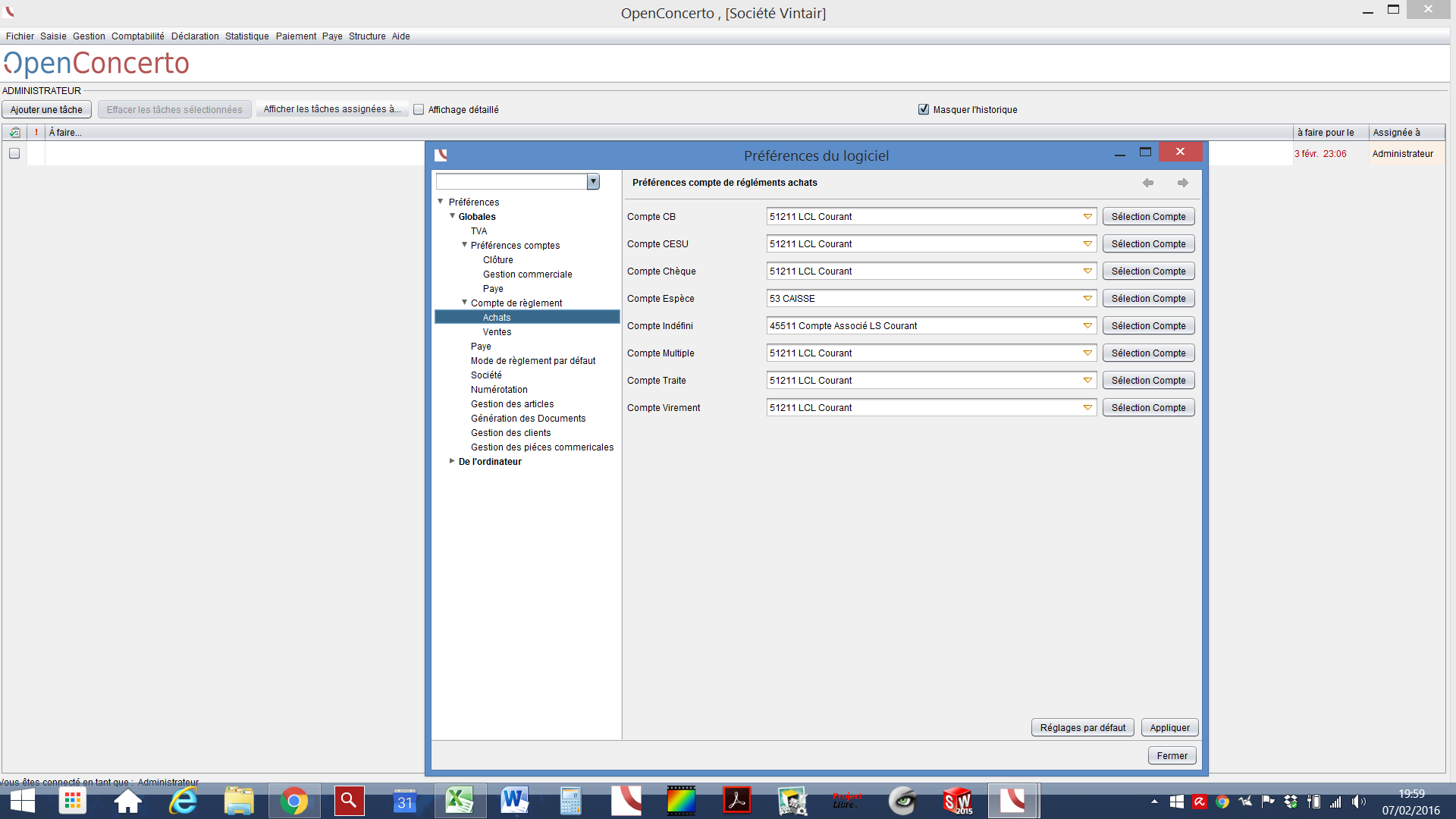1456x819 pixels.
Task: Click the search field above the preferences tree
Action: pyautogui.click(x=511, y=182)
